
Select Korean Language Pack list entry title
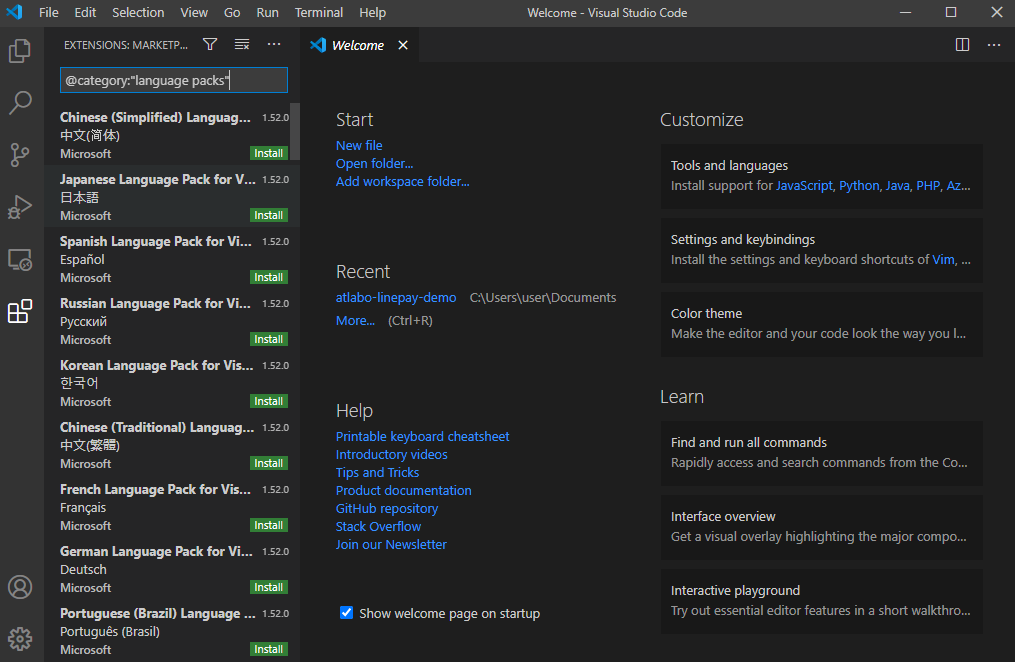(x=157, y=366)
